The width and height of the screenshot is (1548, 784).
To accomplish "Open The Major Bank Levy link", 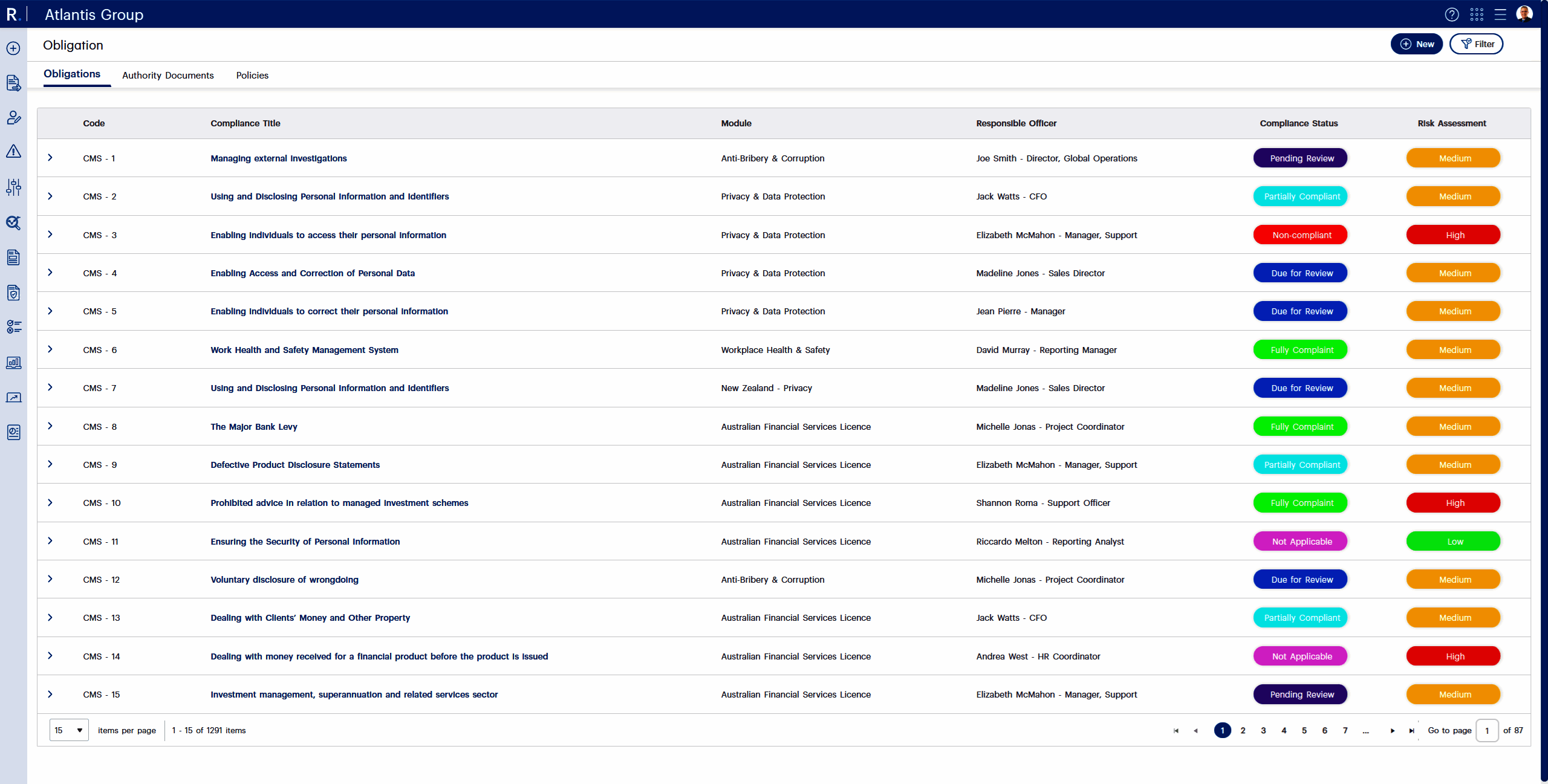I will [x=253, y=427].
